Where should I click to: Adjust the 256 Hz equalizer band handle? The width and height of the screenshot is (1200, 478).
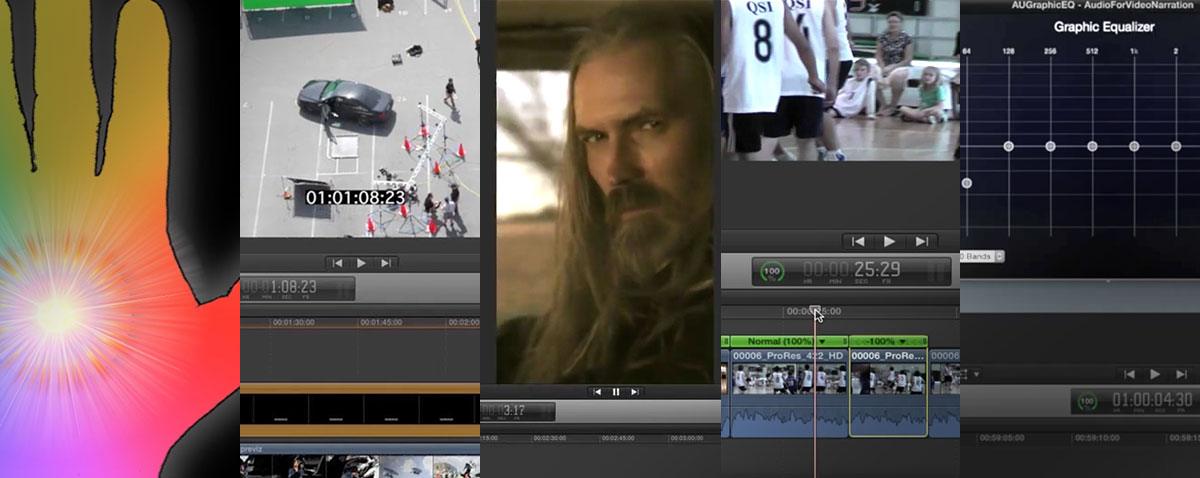click(1050, 146)
